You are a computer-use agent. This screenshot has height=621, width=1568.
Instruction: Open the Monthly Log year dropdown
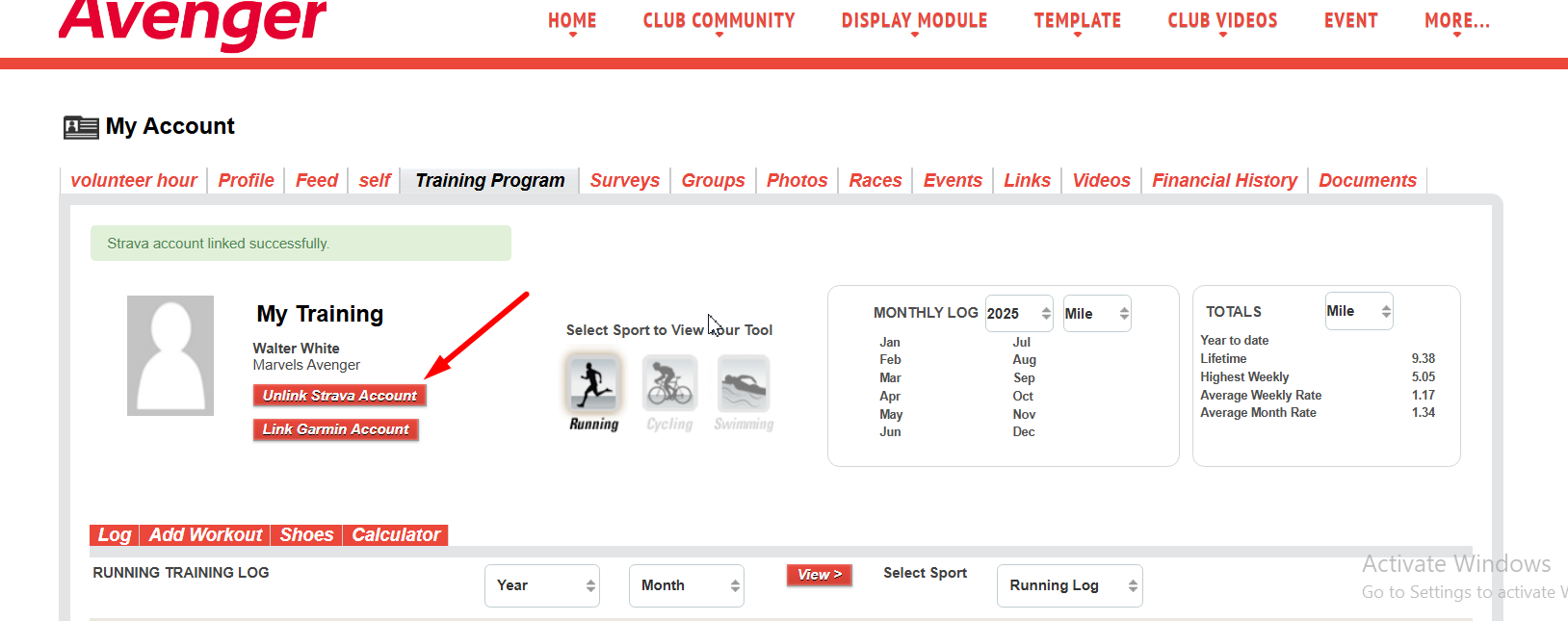tap(1018, 314)
